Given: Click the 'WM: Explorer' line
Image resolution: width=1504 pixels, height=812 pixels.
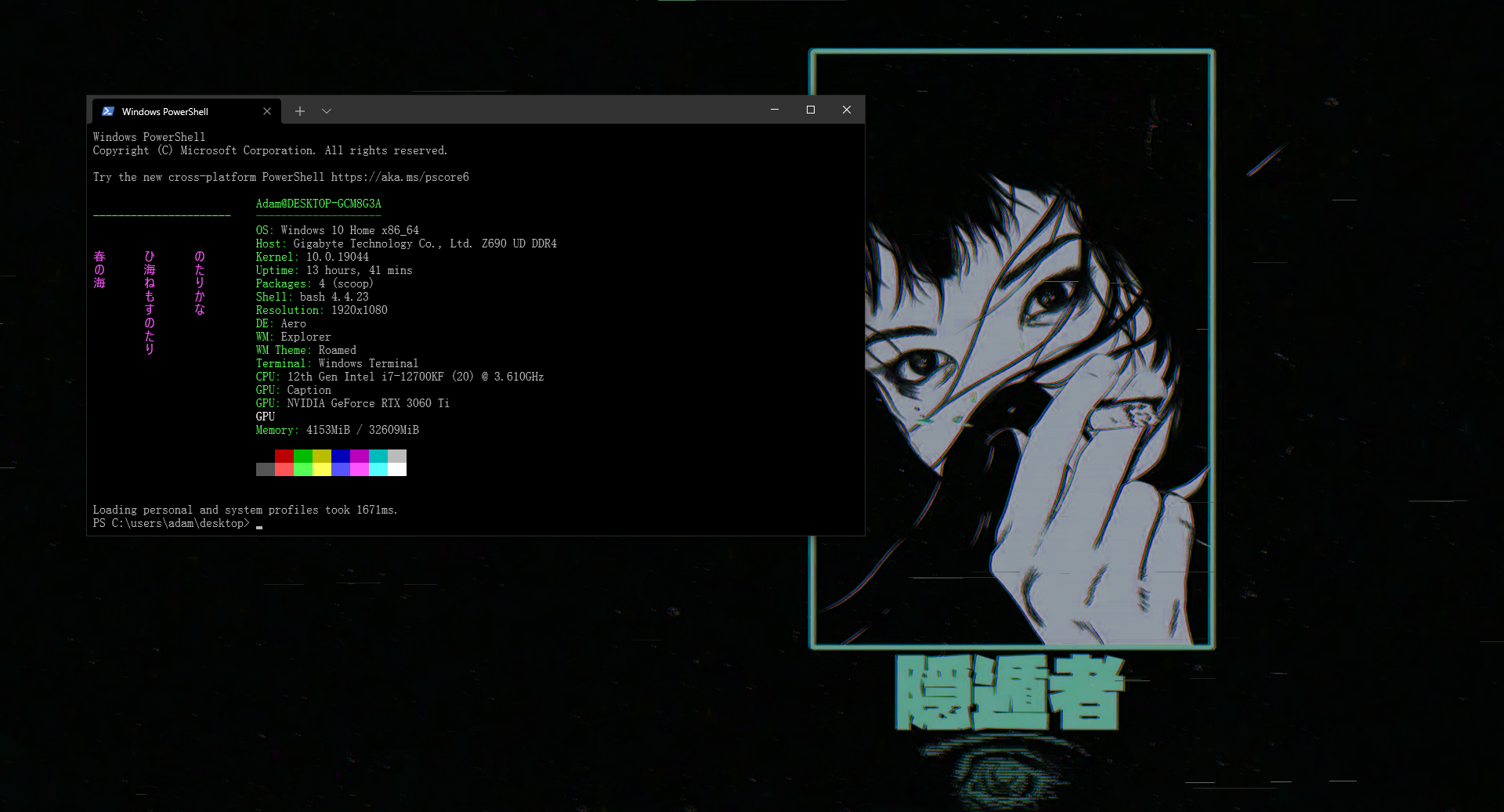Looking at the screenshot, I should (x=294, y=337).
